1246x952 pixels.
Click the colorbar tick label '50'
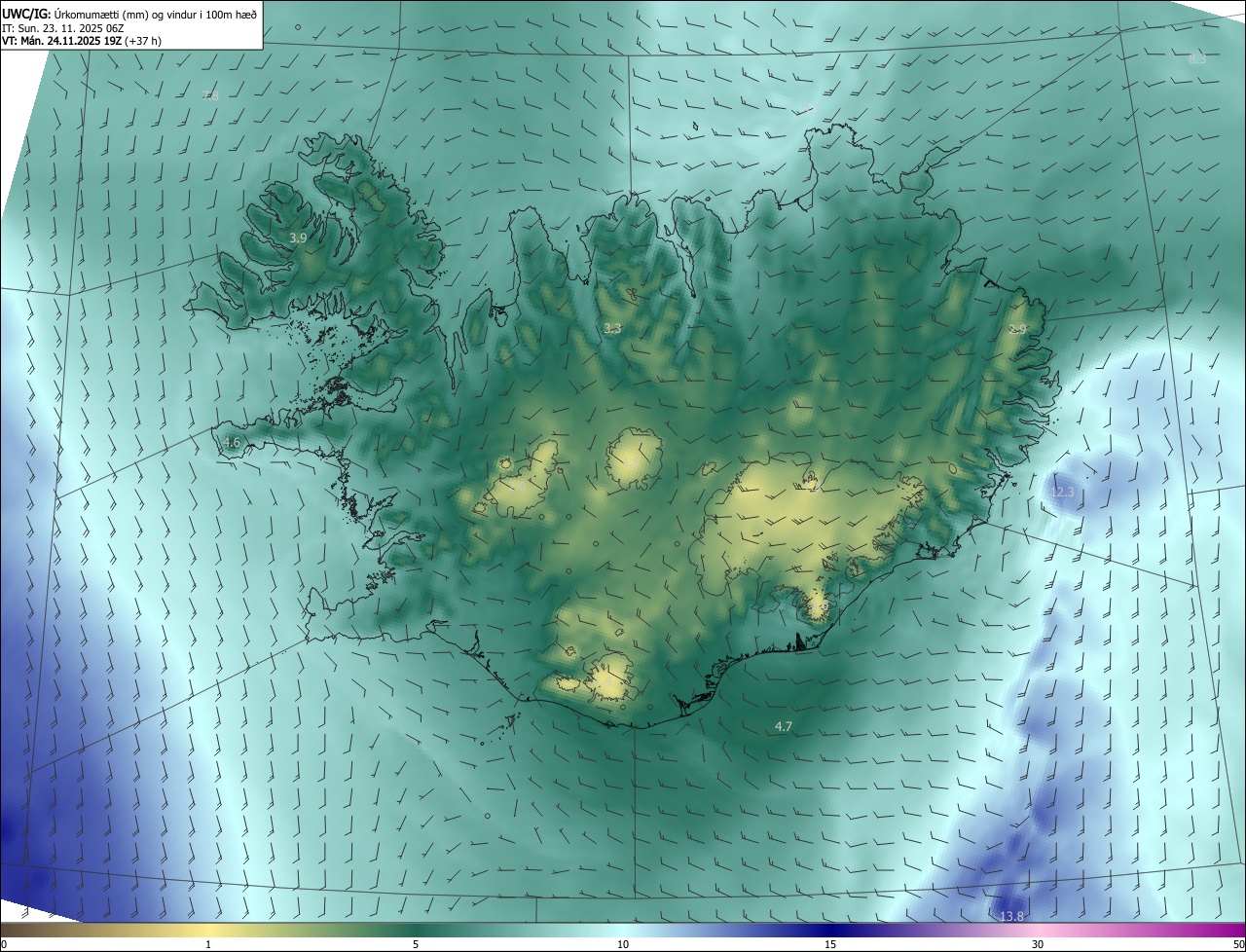point(1238,944)
